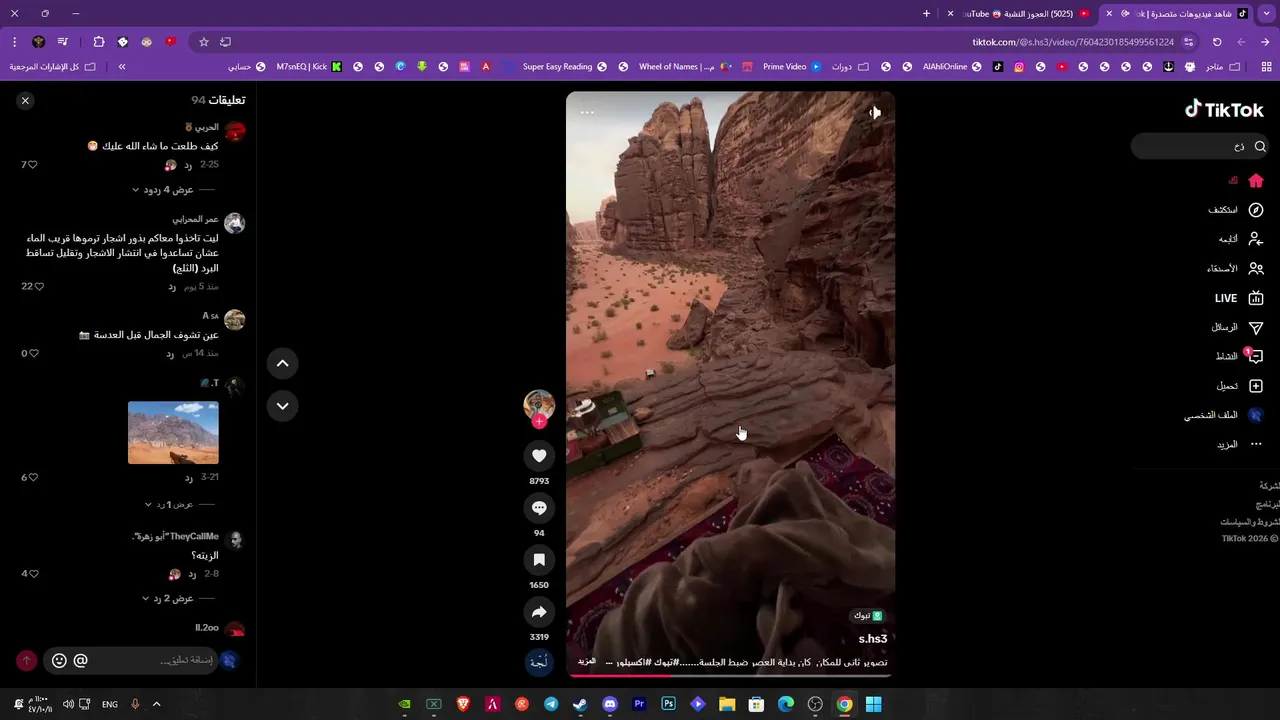Open the creator's profile avatar beside the video
The width and height of the screenshot is (1280, 720).
tap(539, 404)
